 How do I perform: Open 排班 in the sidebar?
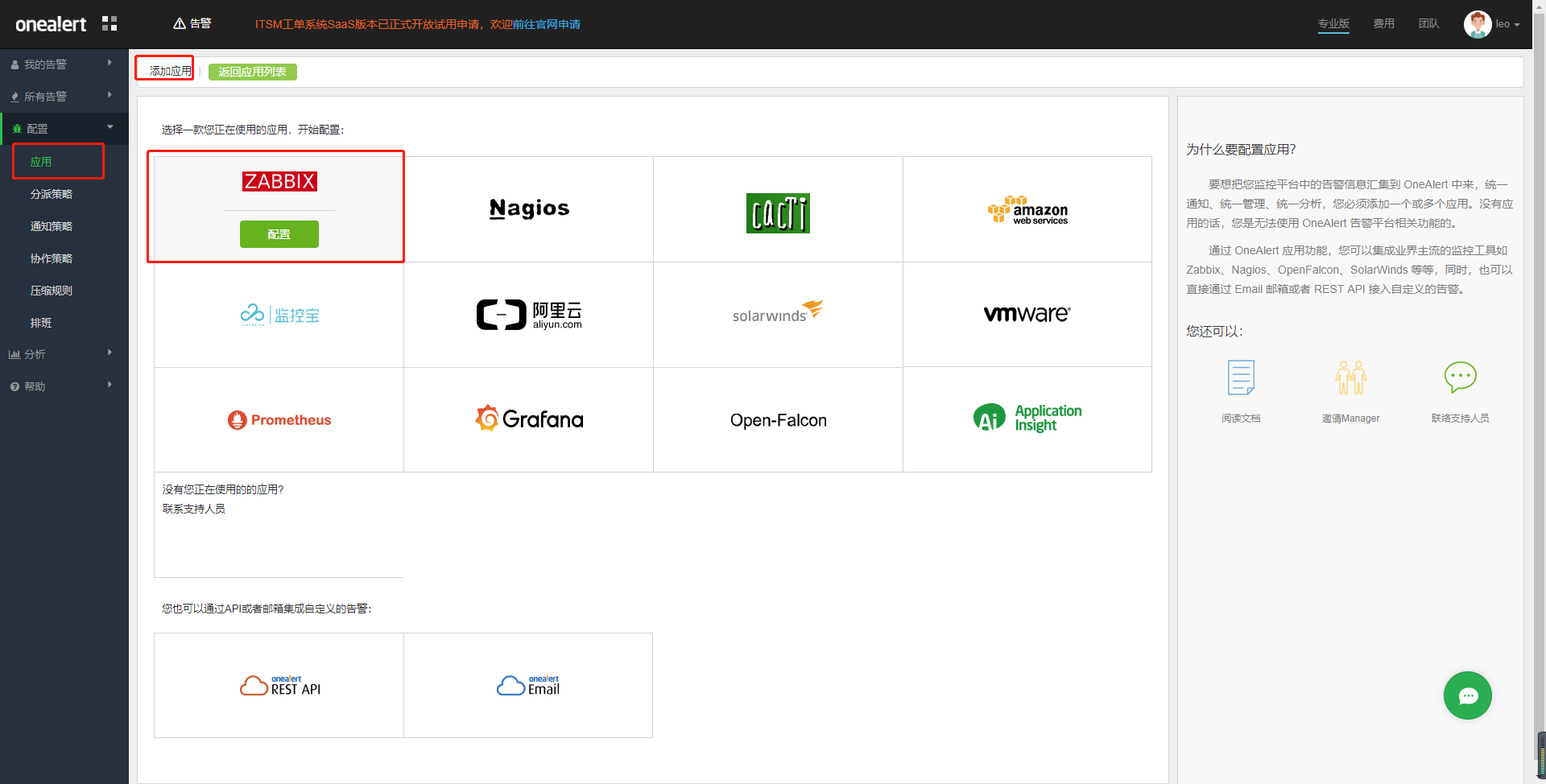point(41,323)
